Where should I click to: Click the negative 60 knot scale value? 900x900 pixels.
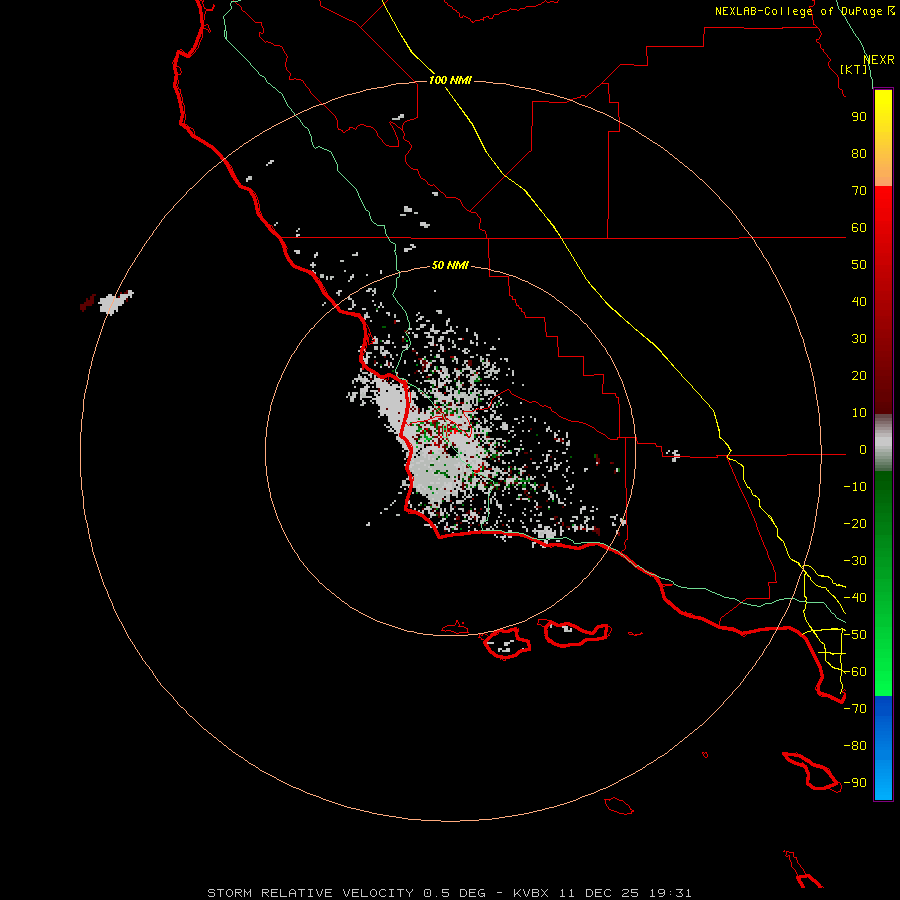[x=855, y=672]
